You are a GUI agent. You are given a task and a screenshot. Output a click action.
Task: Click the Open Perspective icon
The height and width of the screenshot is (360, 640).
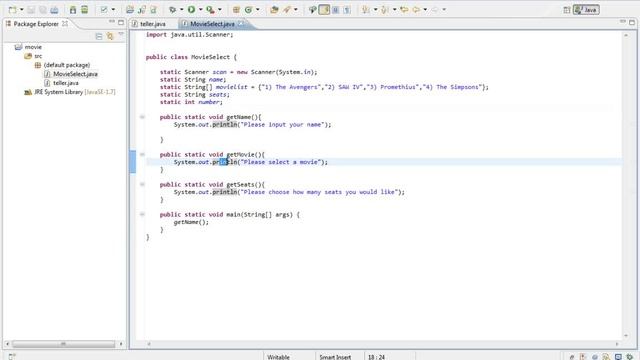click(x=567, y=10)
